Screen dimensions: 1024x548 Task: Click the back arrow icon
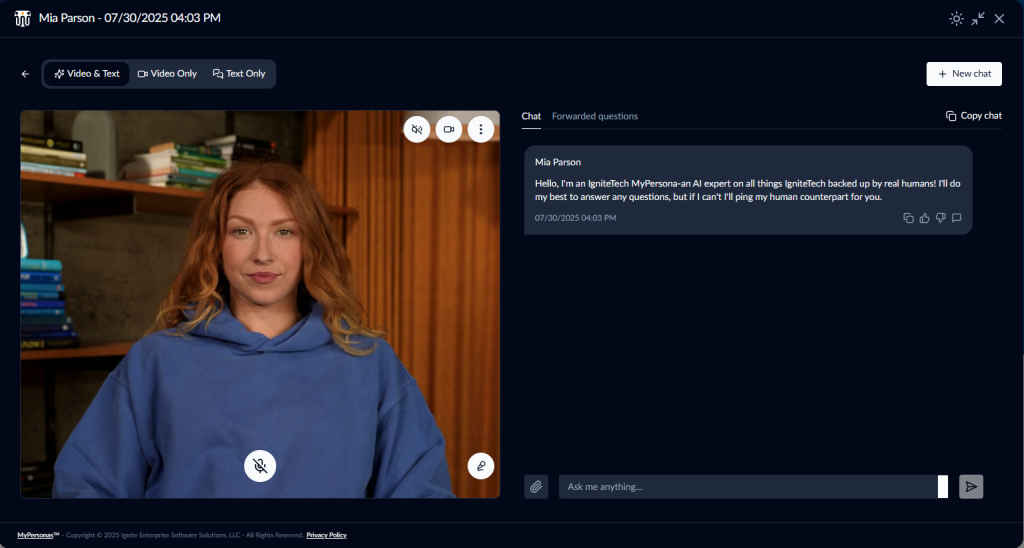coord(25,74)
